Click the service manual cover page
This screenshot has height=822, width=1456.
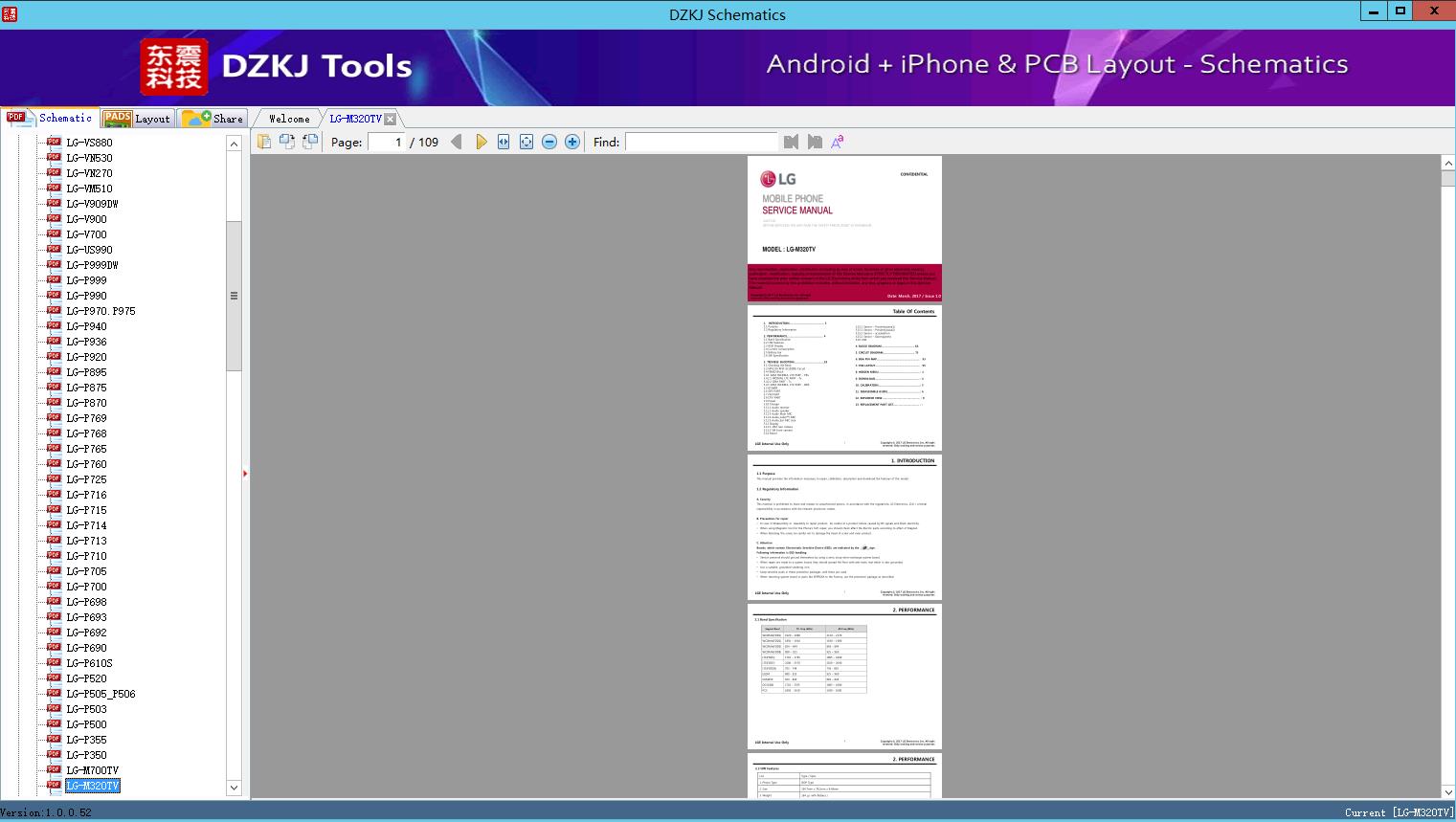(x=844, y=229)
